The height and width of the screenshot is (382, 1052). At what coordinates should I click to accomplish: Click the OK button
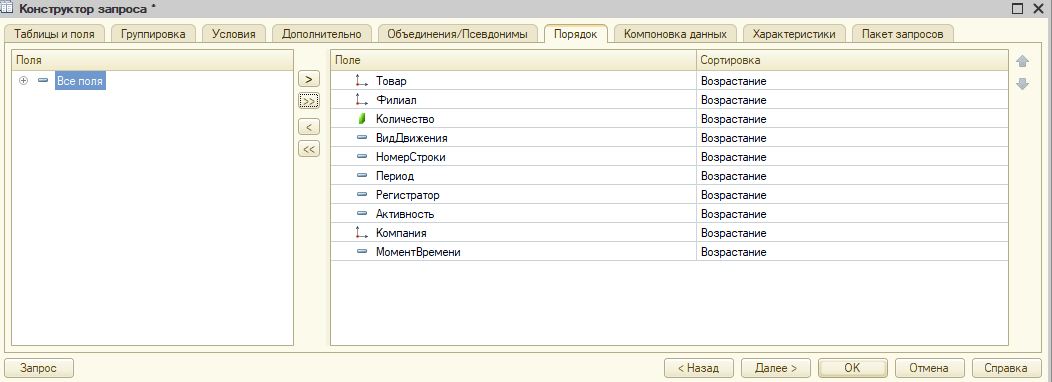coord(852,368)
